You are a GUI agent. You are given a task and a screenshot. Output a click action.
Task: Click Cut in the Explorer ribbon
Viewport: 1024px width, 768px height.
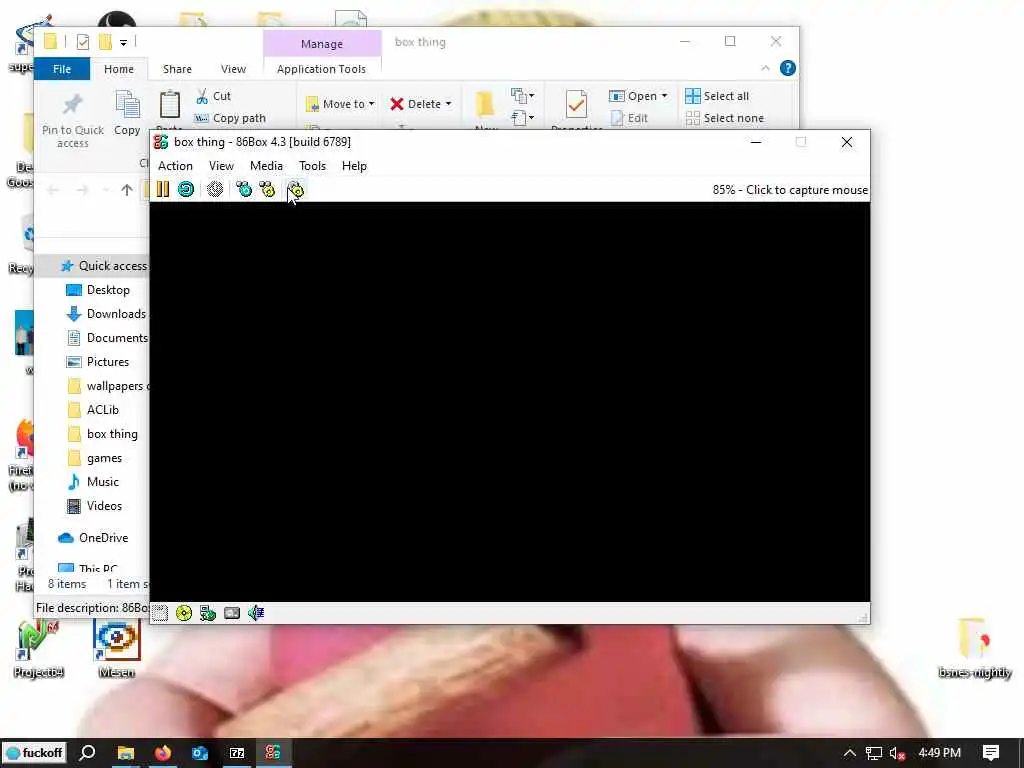pyautogui.click(x=214, y=96)
